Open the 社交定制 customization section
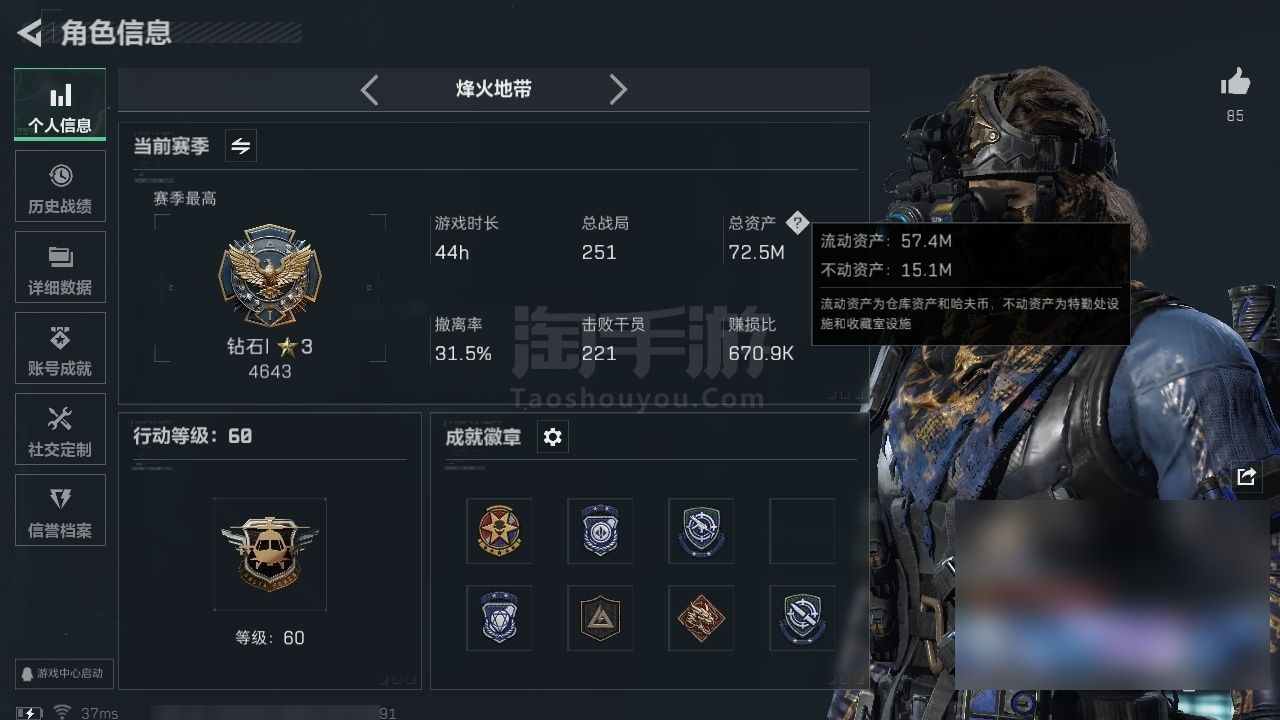 pyautogui.click(x=60, y=429)
